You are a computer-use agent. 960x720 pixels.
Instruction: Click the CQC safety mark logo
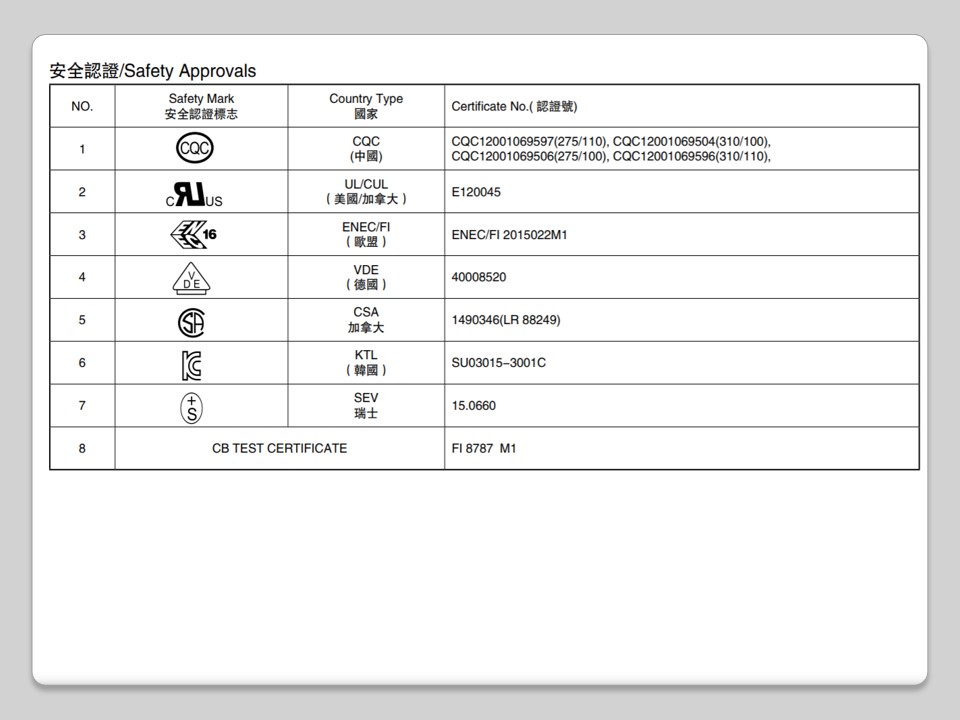click(195, 149)
